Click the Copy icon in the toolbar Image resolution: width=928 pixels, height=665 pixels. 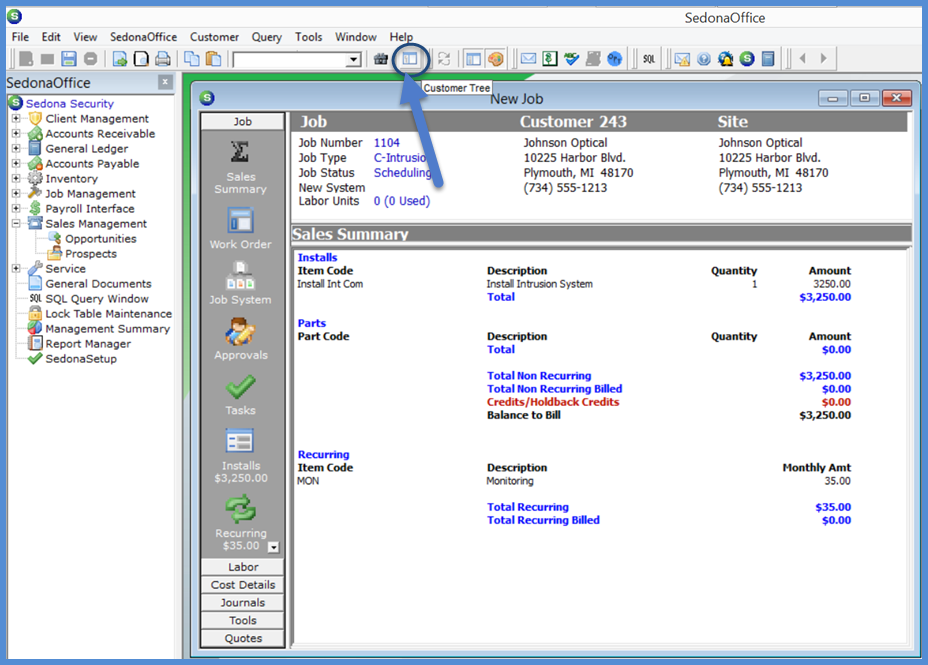(191, 59)
